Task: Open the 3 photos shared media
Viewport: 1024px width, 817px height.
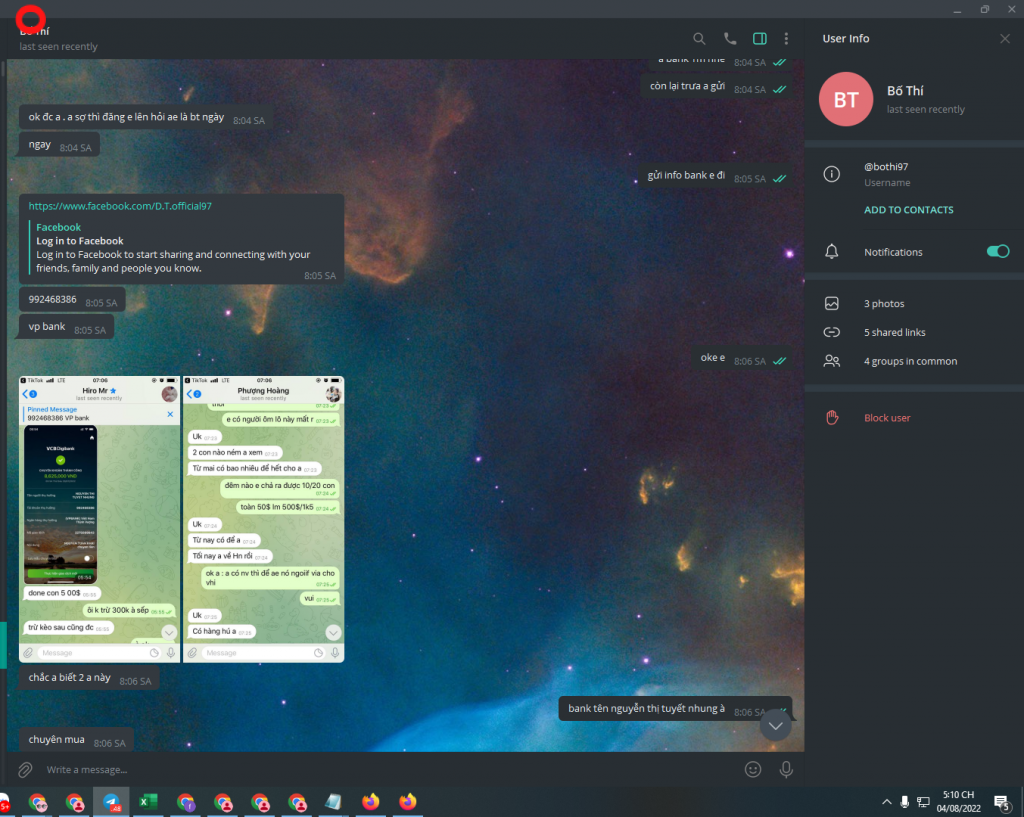Action: click(x=884, y=304)
